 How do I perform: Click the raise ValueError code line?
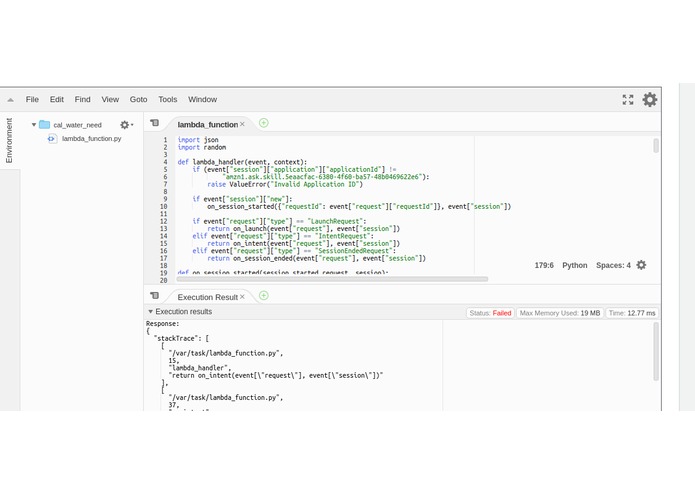[285, 184]
